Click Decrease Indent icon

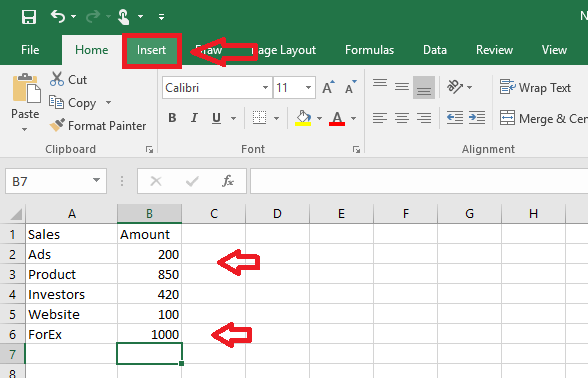455,118
